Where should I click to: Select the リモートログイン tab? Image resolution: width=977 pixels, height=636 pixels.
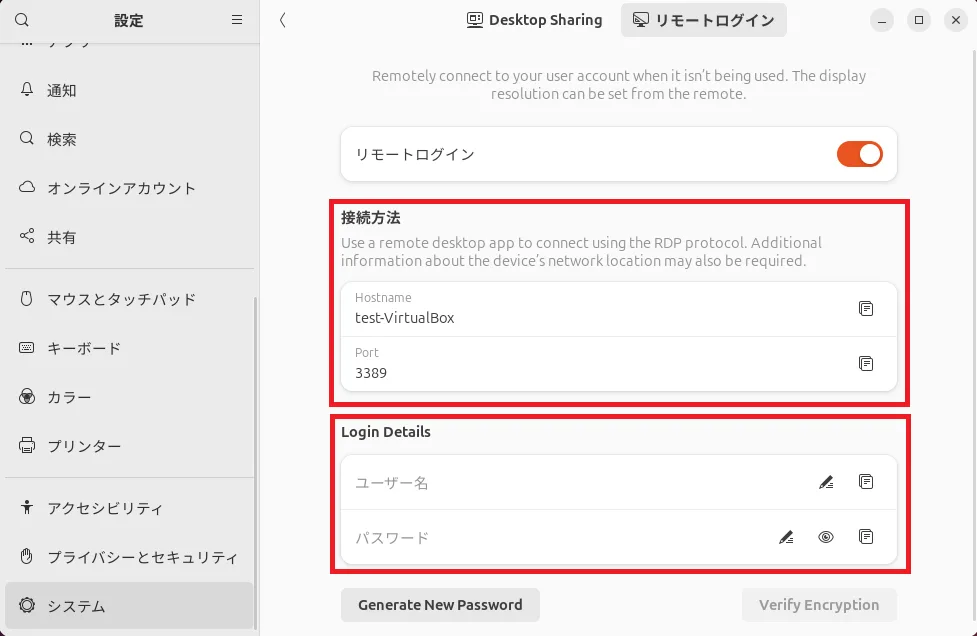tap(703, 20)
